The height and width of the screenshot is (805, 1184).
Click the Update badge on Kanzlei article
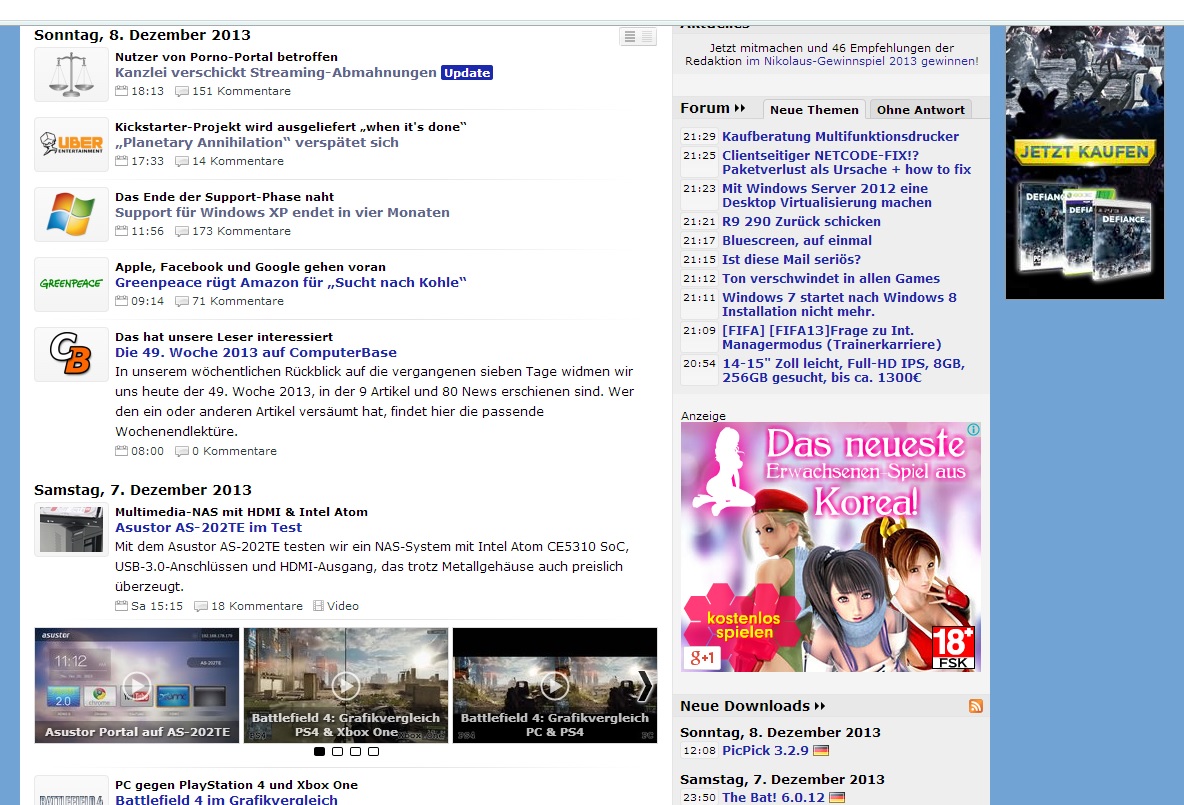[467, 72]
